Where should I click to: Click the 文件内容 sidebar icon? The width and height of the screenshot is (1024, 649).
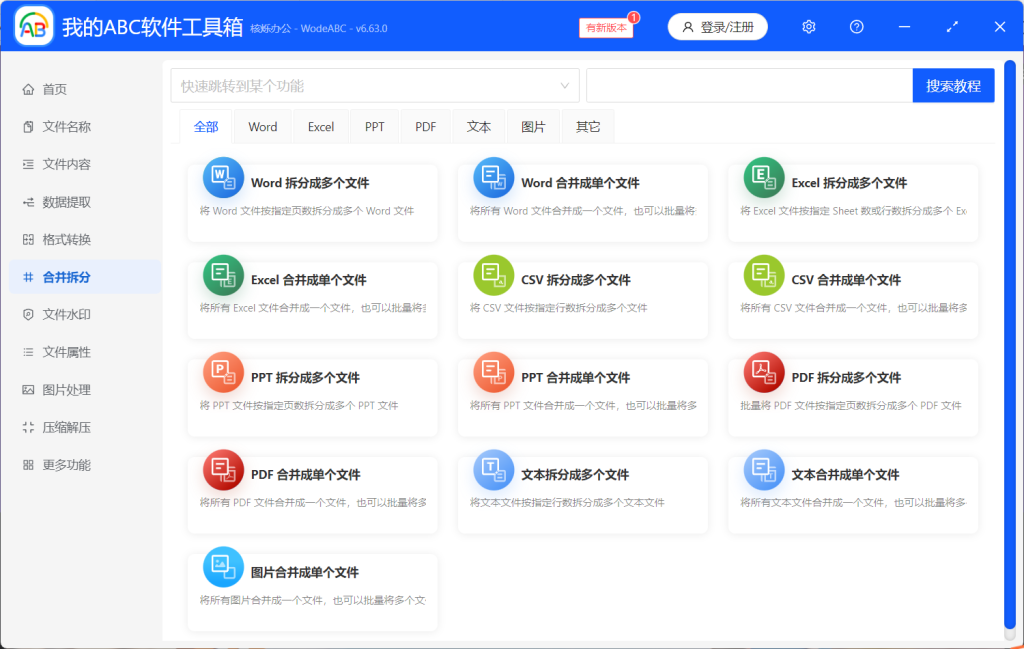(28, 165)
